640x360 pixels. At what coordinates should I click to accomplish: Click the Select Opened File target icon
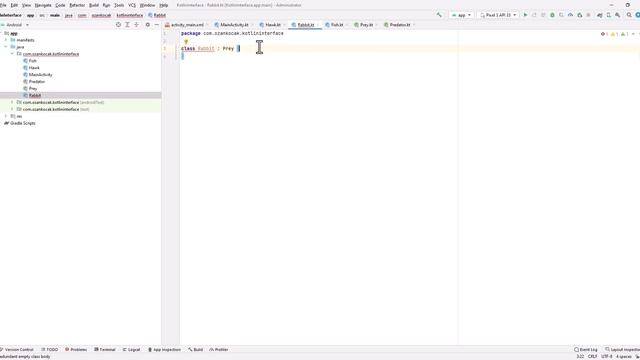coord(118,25)
